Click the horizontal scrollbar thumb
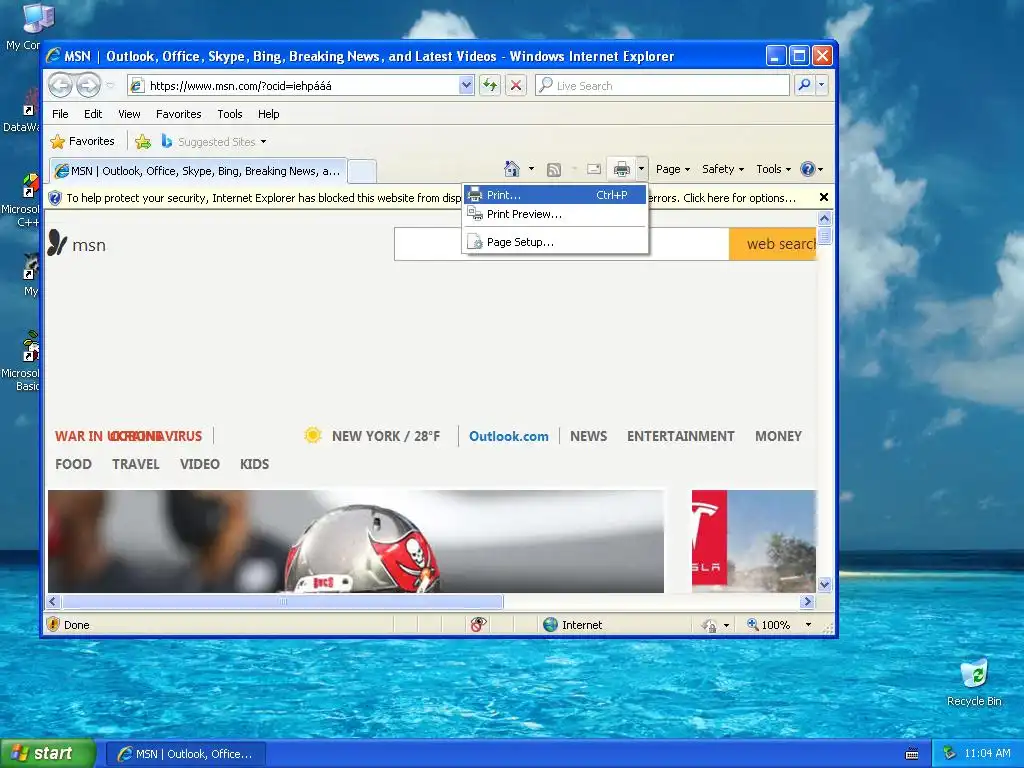The image size is (1024, 768). [283, 601]
